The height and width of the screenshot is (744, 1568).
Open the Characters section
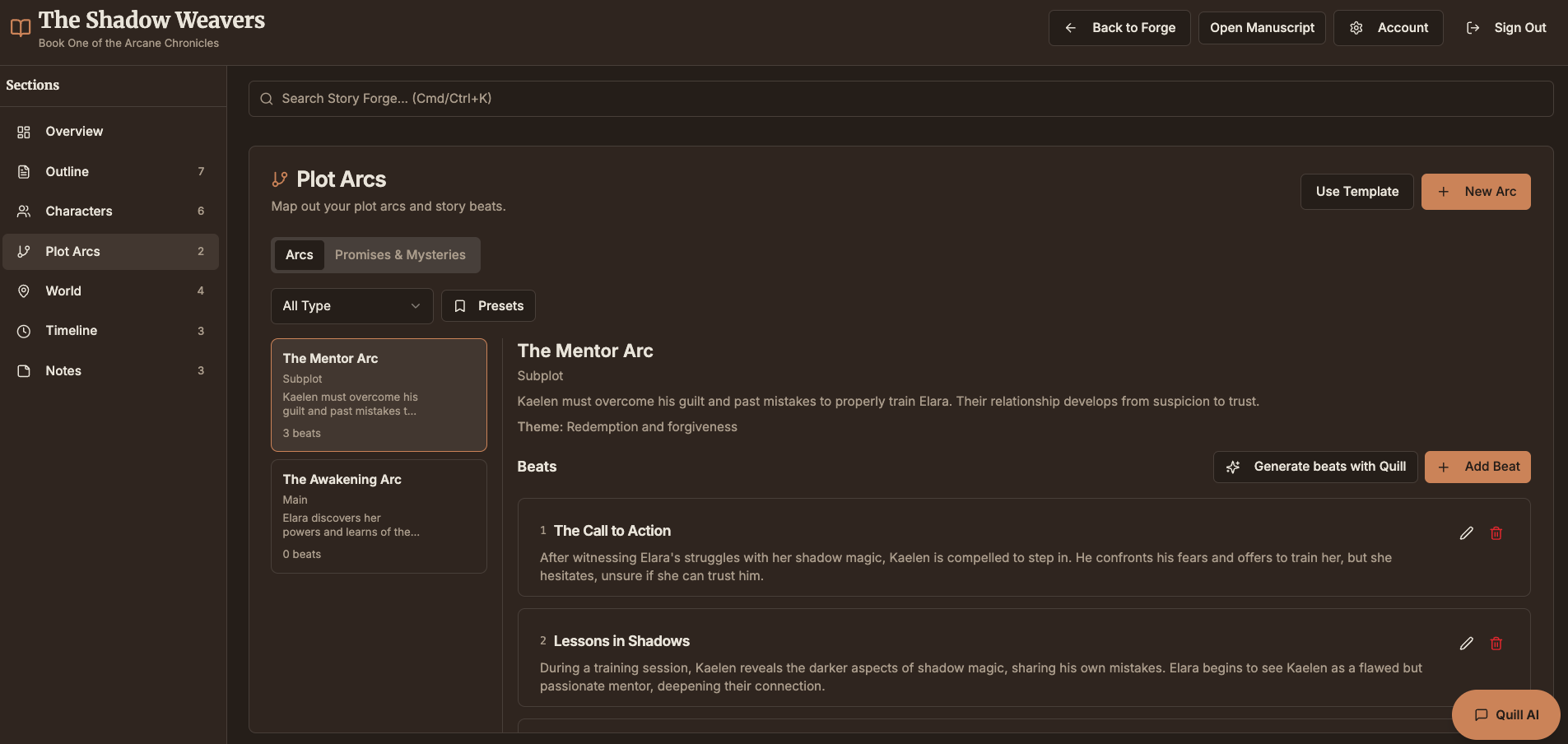[110, 212]
